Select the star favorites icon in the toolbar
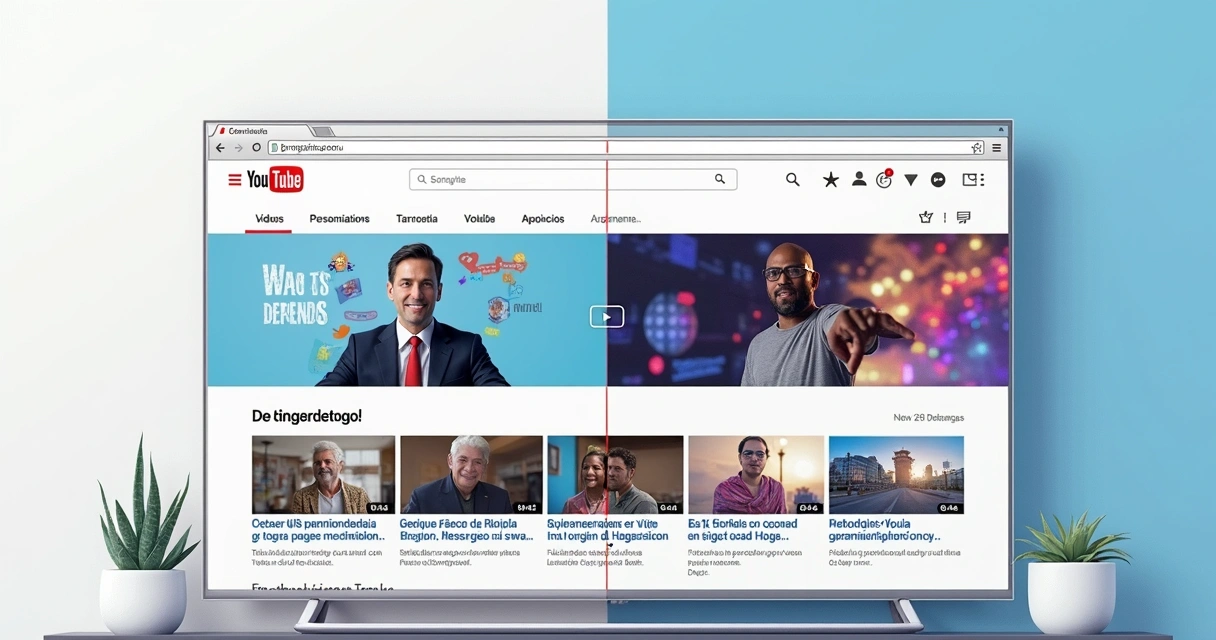1216x640 pixels. pyautogui.click(x=830, y=179)
